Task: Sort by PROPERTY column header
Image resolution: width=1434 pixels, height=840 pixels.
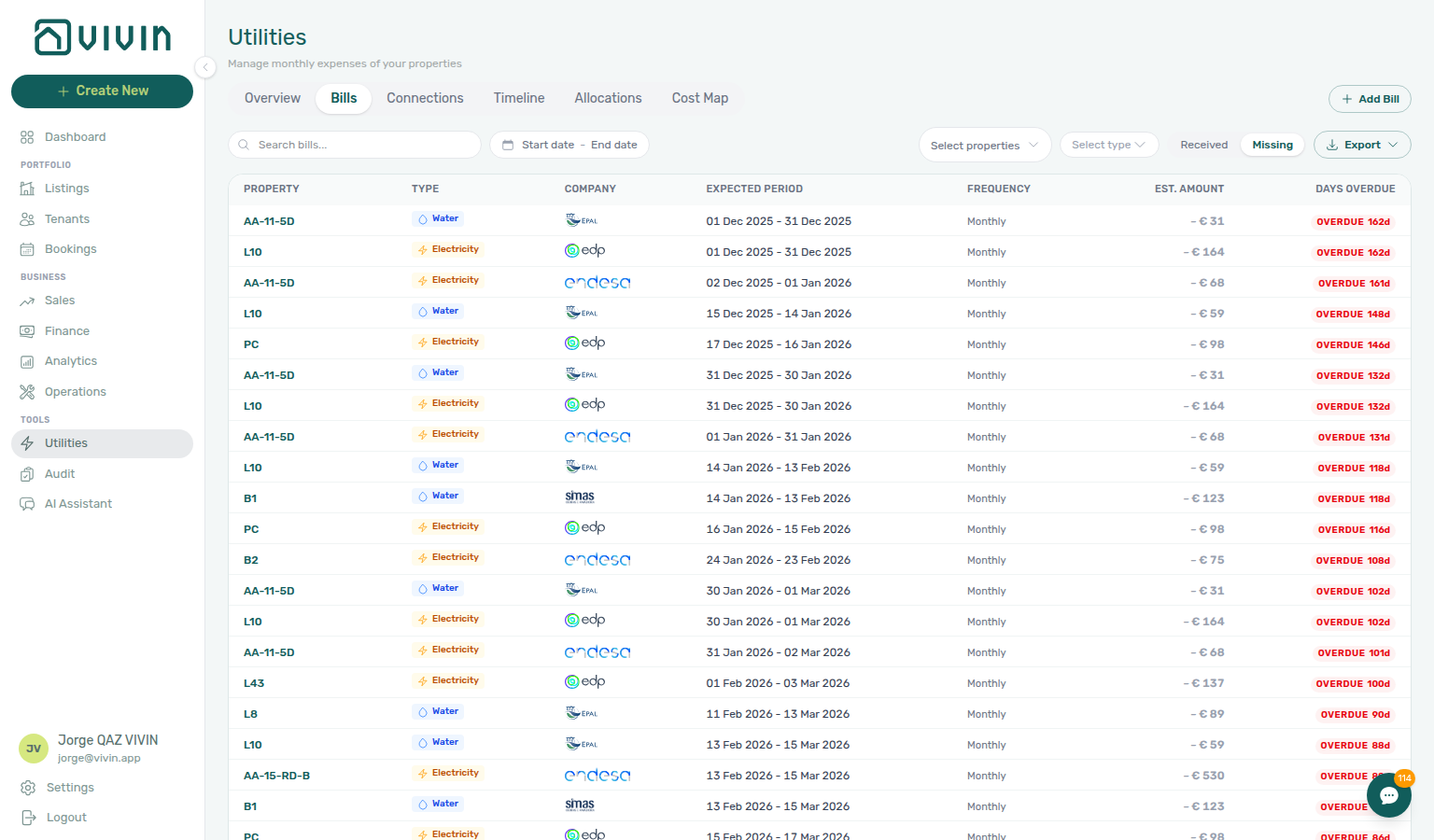Action: point(272,189)
